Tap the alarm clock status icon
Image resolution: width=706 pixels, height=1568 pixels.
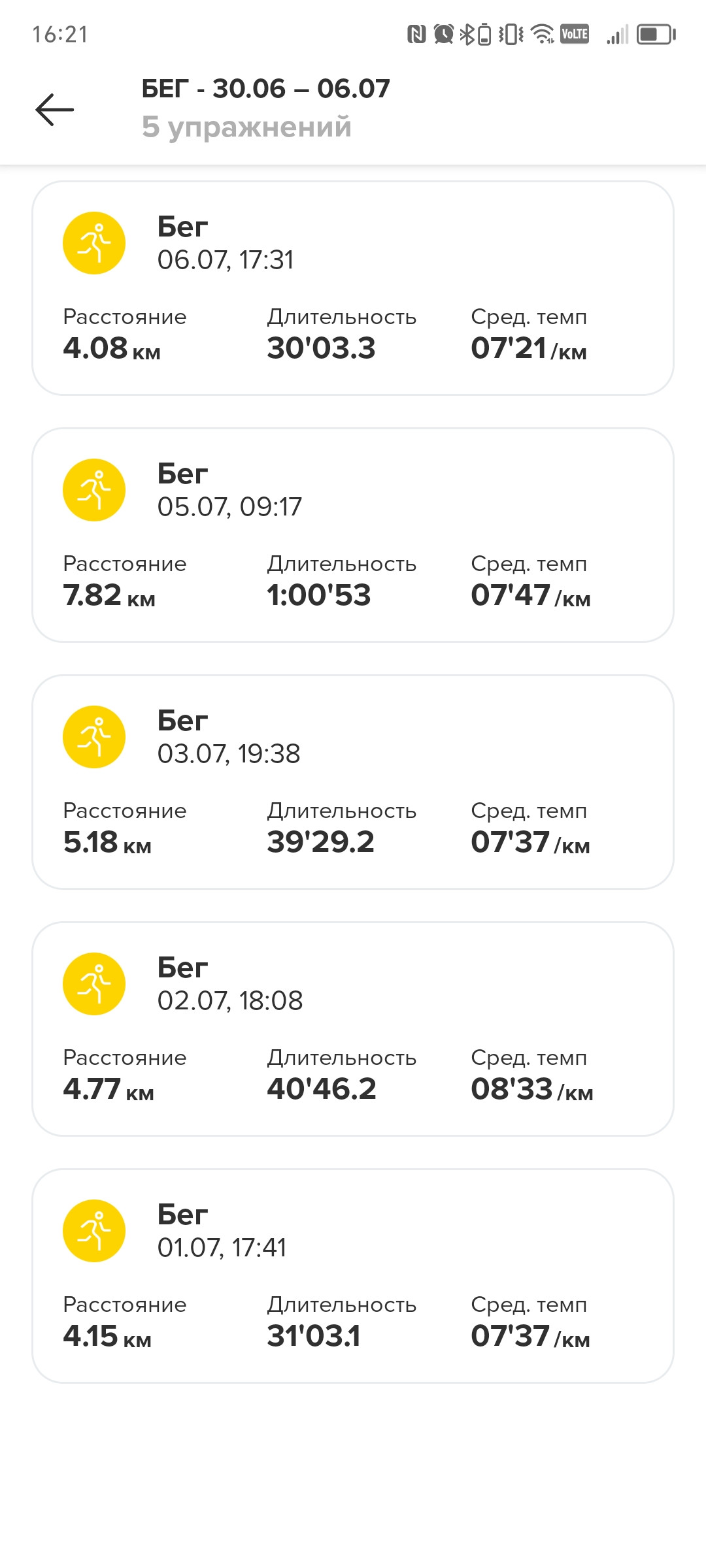click(x=444, y=34)
